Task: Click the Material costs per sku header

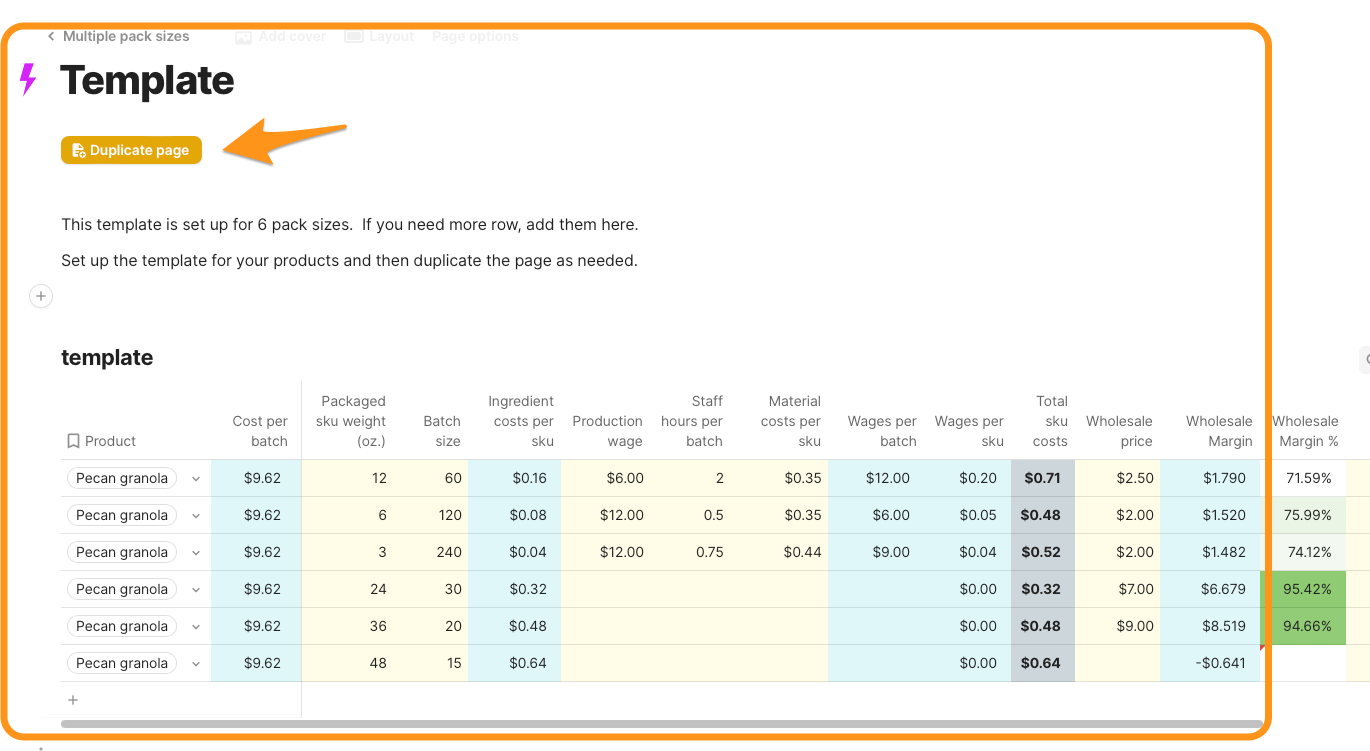Action: (790, 421)
